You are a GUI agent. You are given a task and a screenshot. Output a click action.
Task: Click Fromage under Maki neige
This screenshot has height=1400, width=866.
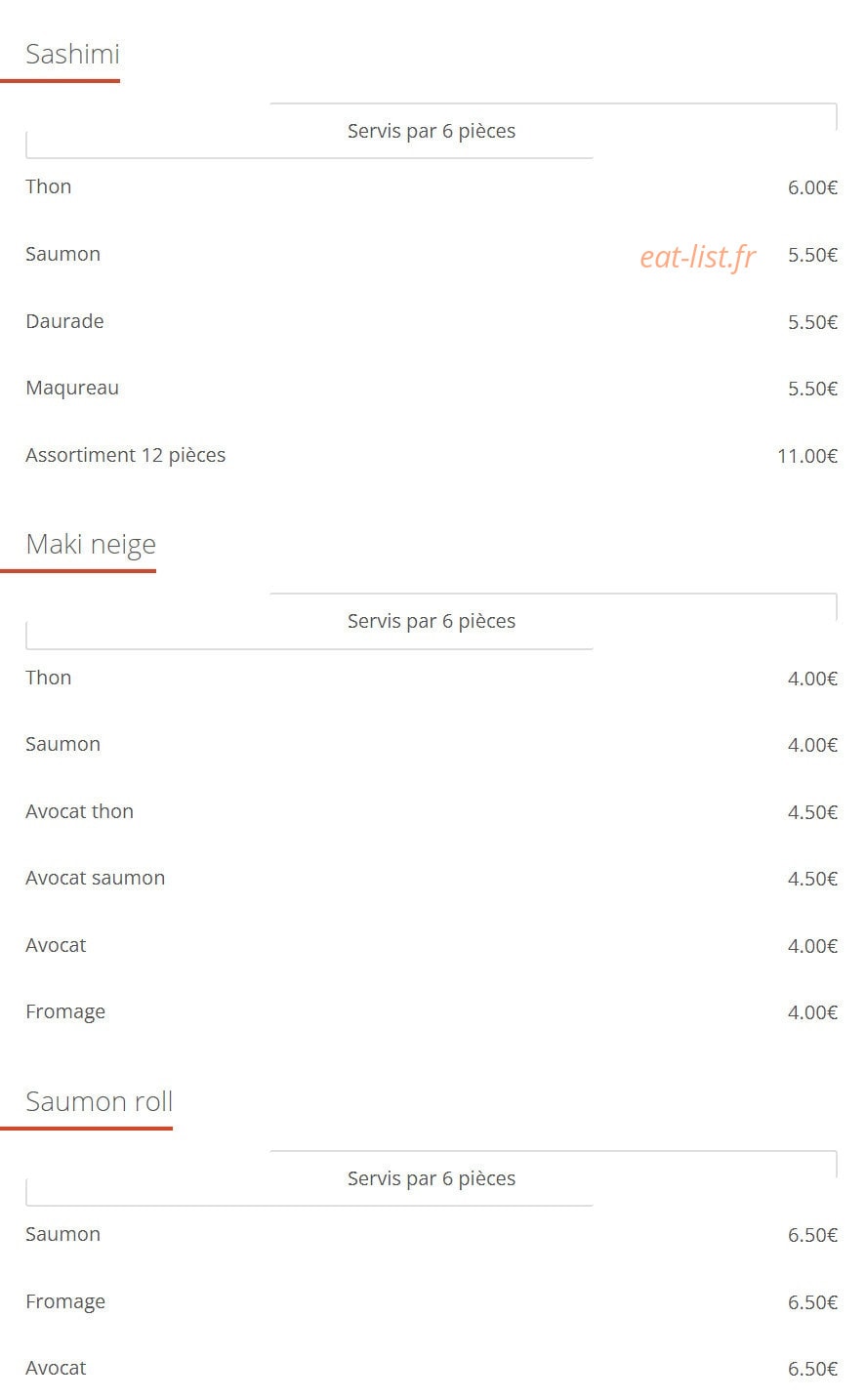point(65,1012)
